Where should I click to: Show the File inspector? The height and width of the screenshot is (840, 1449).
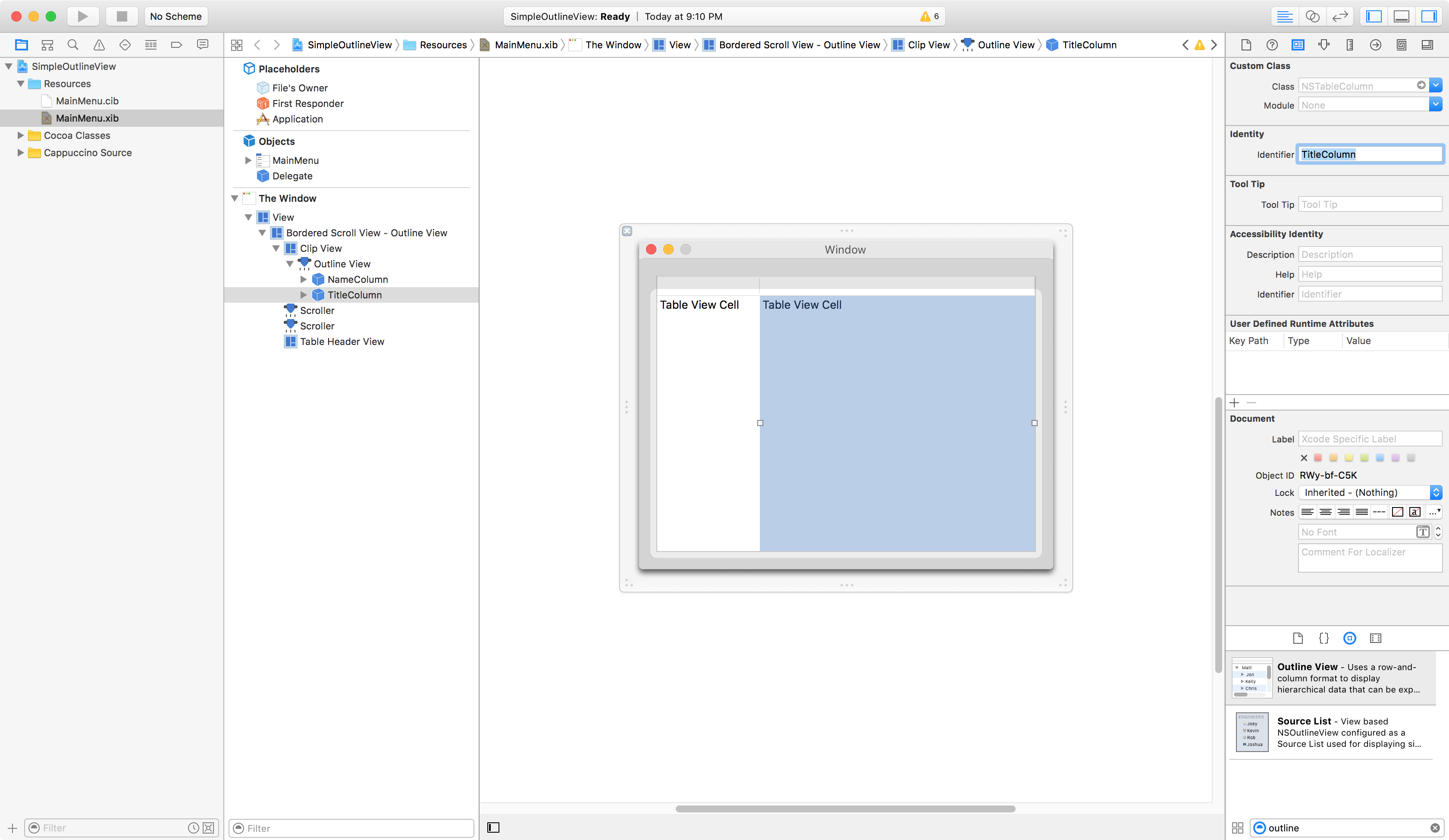click(x=1246, y=44)
